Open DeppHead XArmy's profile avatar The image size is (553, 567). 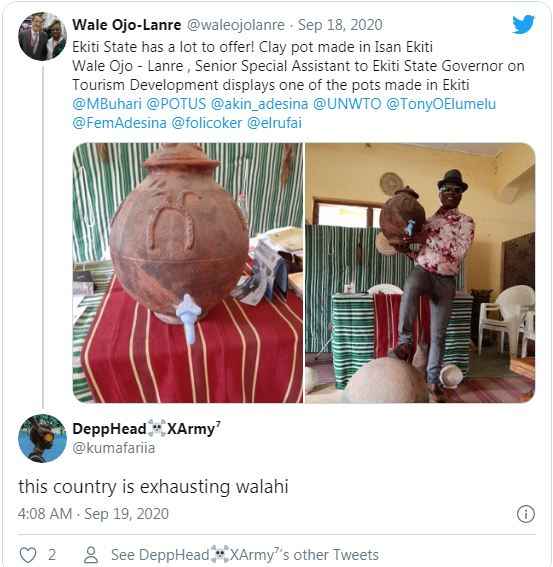42,438
